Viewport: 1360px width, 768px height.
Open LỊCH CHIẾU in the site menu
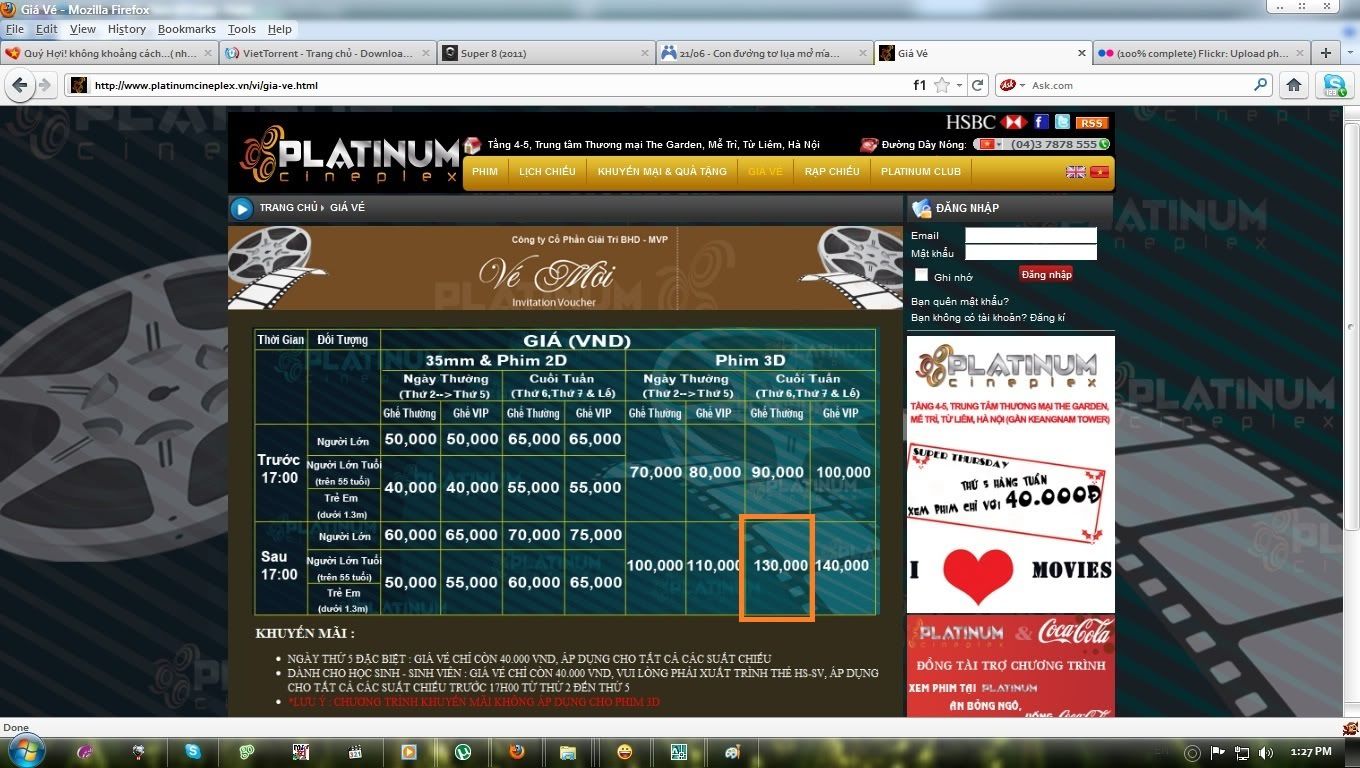(547, 172)
